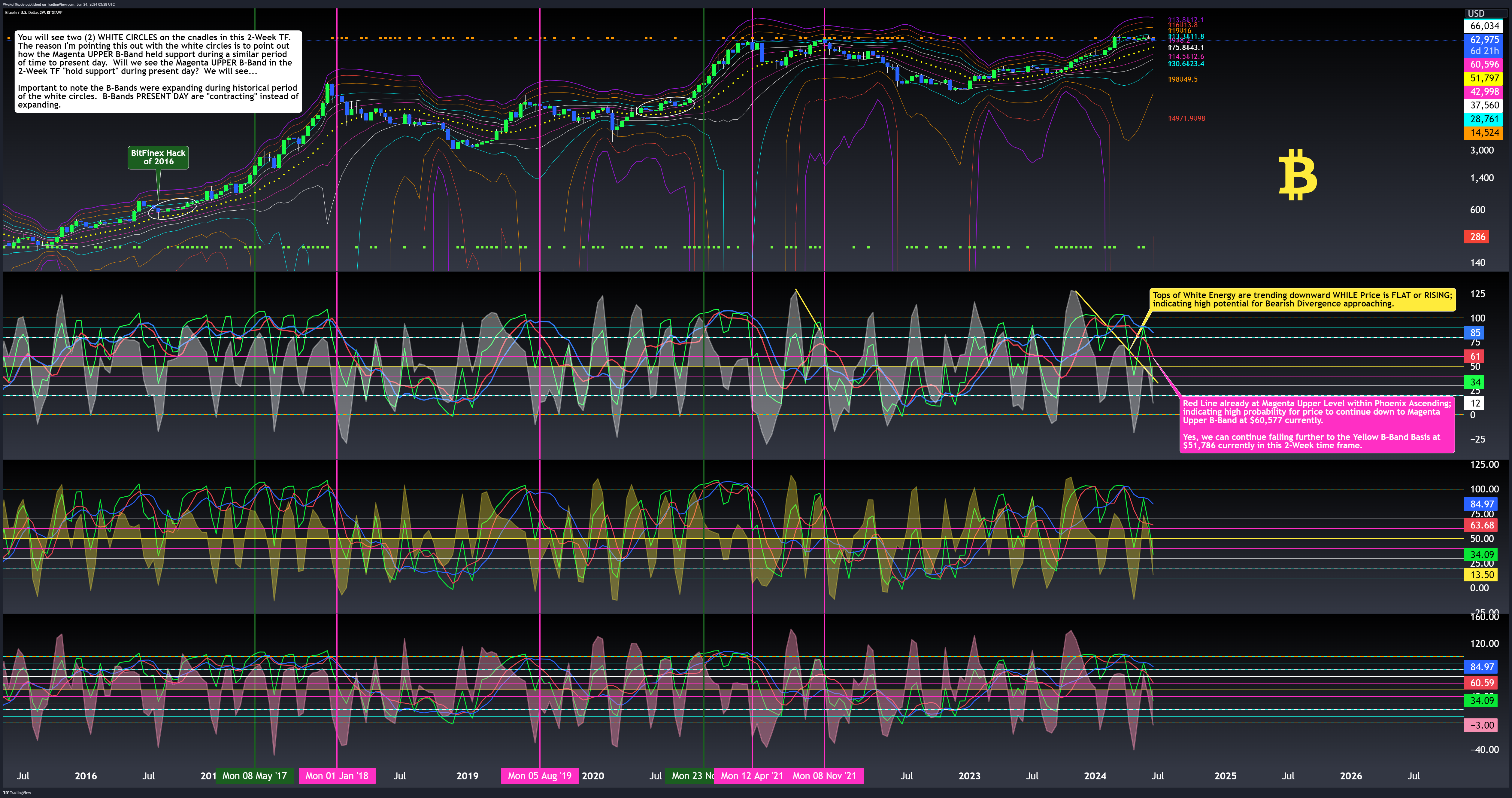Click the green 34 indicator value label
The height and width of the screenshot is (798, 1512).
[1475, 382]
